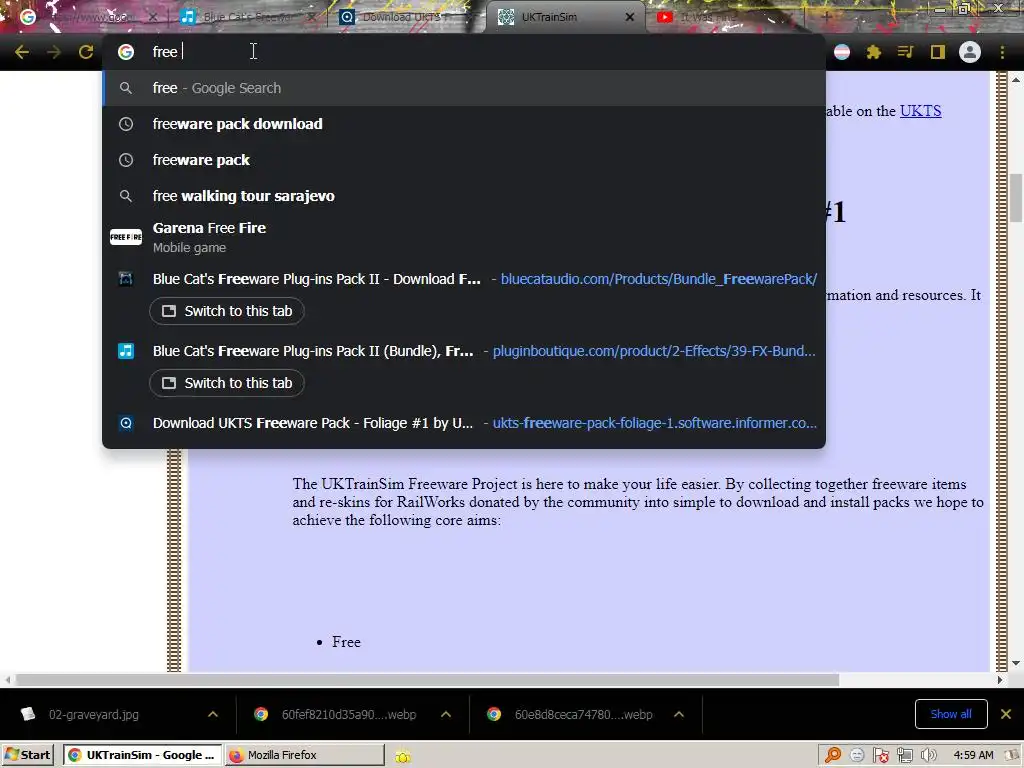
Task: Open a new tab with plus button
Action: point(826,17)
